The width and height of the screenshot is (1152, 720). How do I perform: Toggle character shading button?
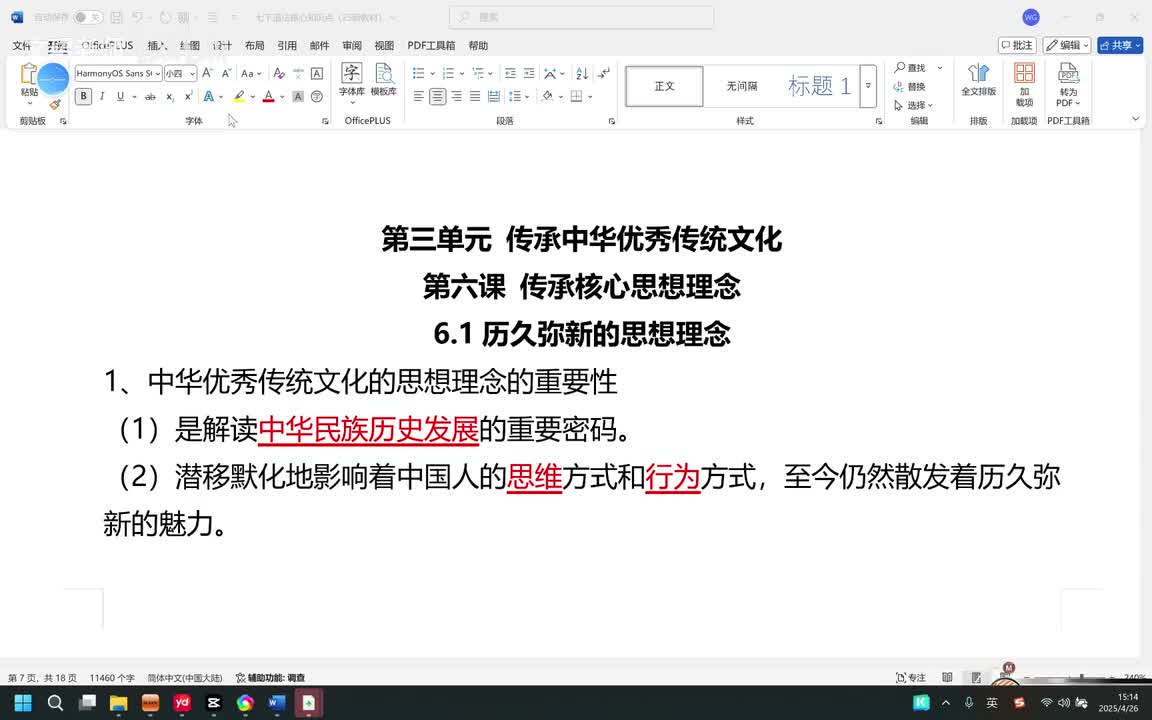[298, 96]
